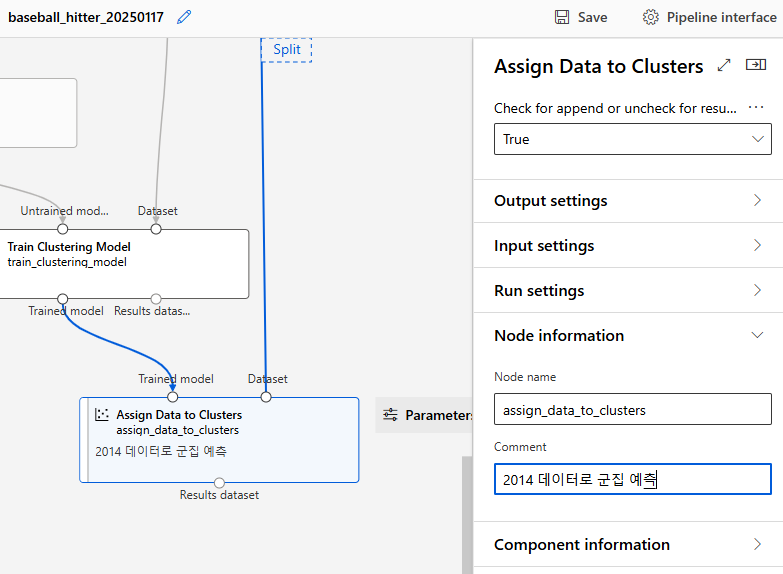Select the Train Clustering Model node

tap(124, 264)
